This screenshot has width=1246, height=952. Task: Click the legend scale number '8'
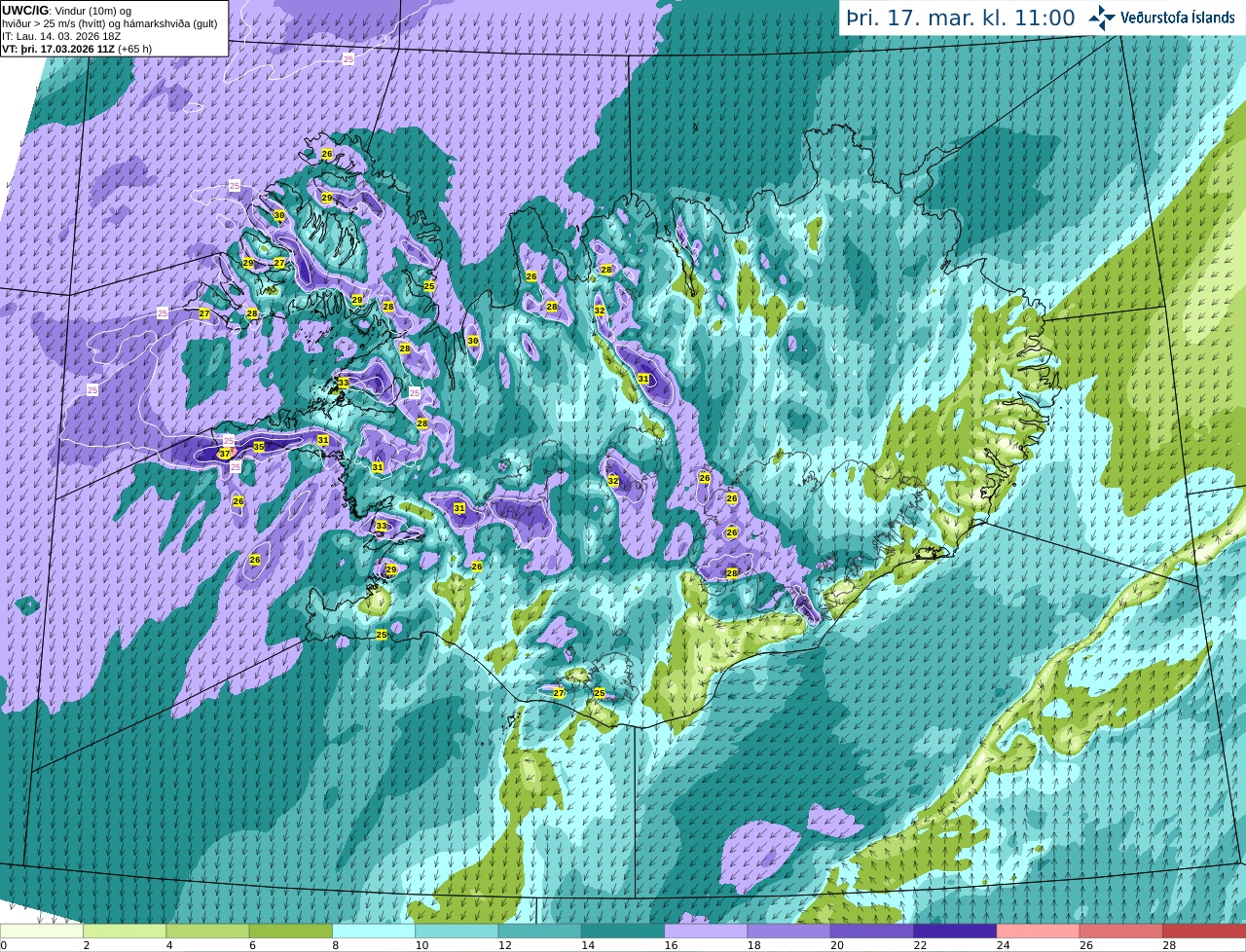pos(336,945)
